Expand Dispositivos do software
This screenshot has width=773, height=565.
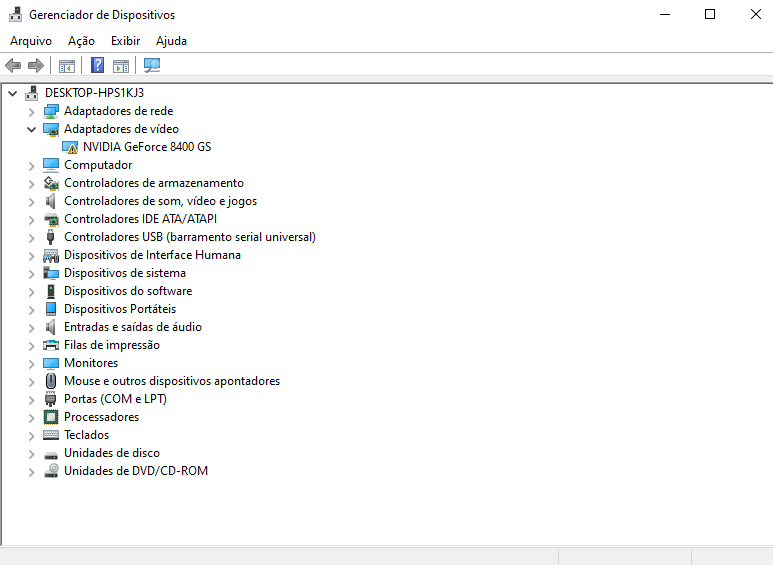32,292
